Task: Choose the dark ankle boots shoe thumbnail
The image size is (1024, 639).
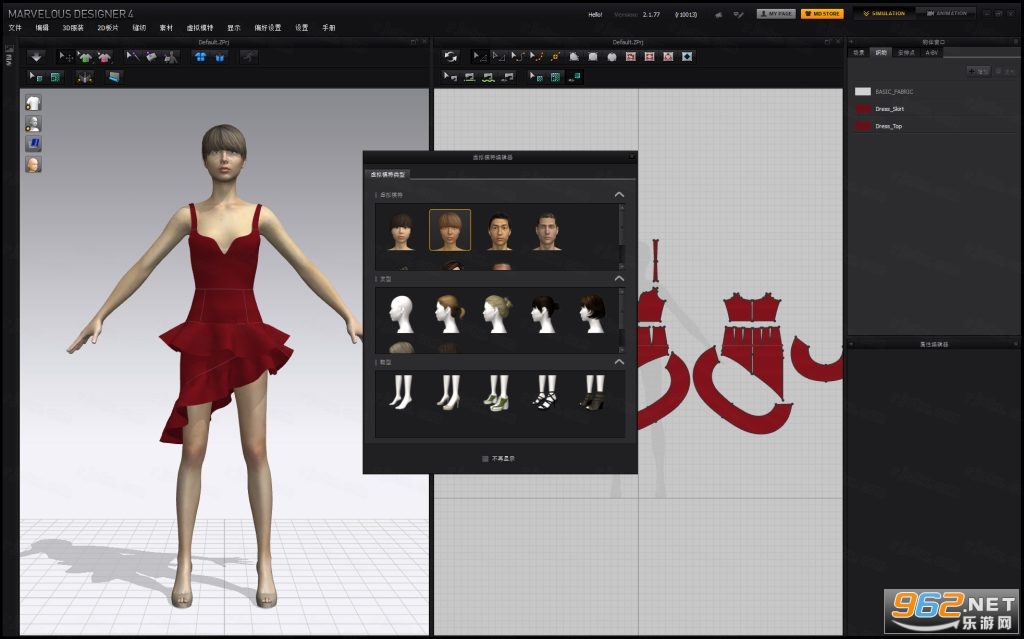Action: [x=594, y=392]
